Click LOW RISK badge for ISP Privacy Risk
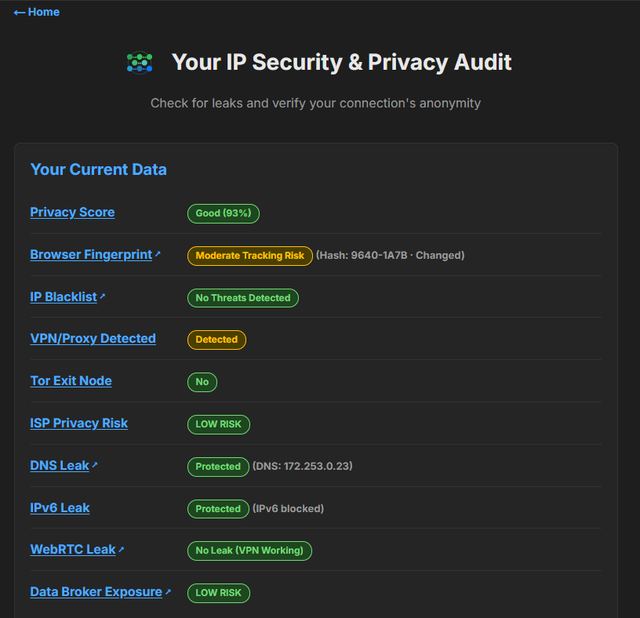The height and width of the screenshot is (618, 640). (x=218, y=425)
